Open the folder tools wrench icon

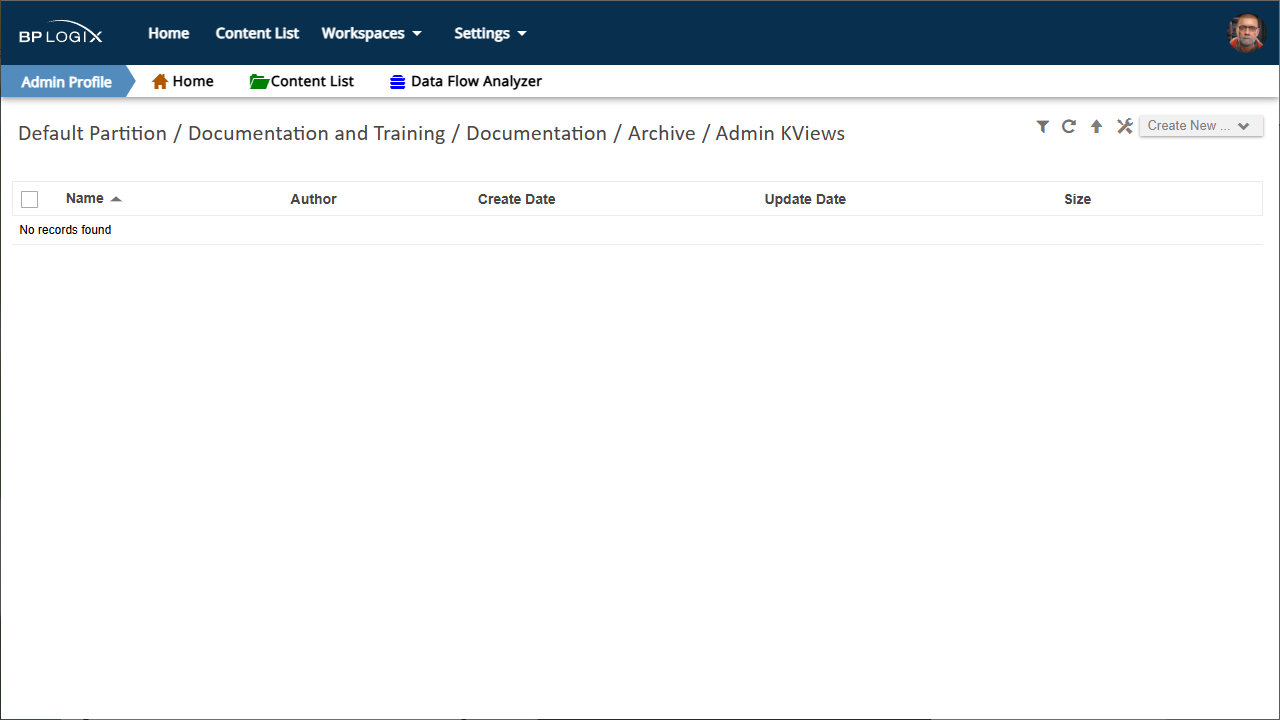(x=1124, y=126)
